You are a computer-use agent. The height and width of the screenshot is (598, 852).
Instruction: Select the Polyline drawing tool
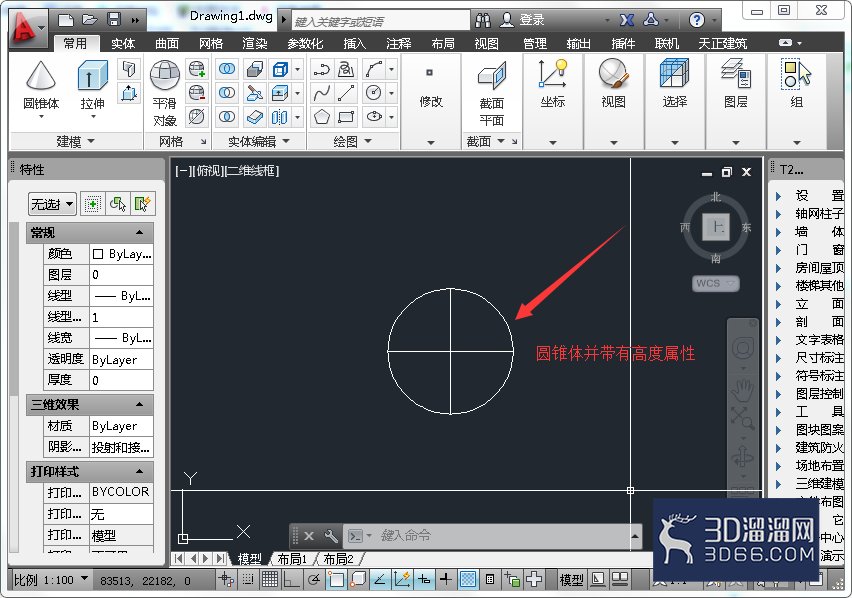[322, 69]
